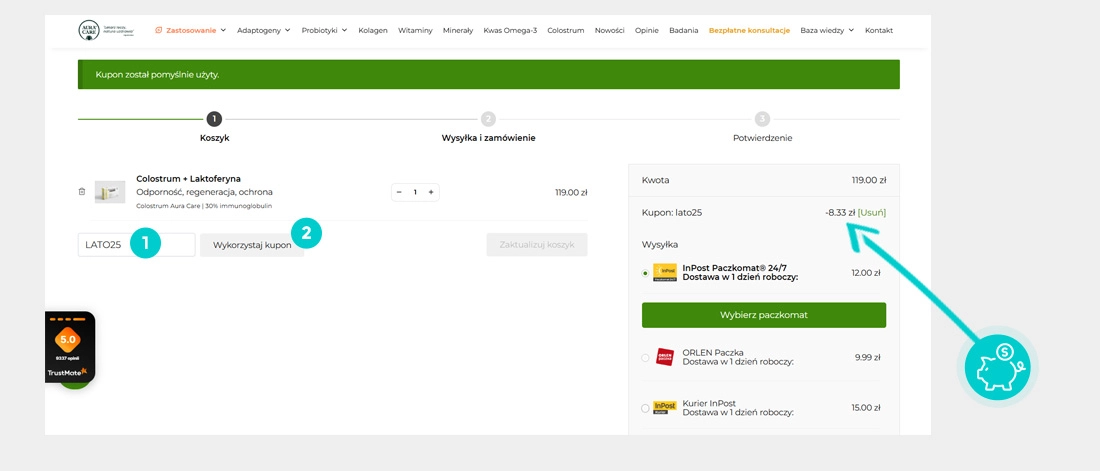This screenshot has height=471, width=1100.
Task: Click the InPost Paczkomat logo
Action: tap(665, 272)
